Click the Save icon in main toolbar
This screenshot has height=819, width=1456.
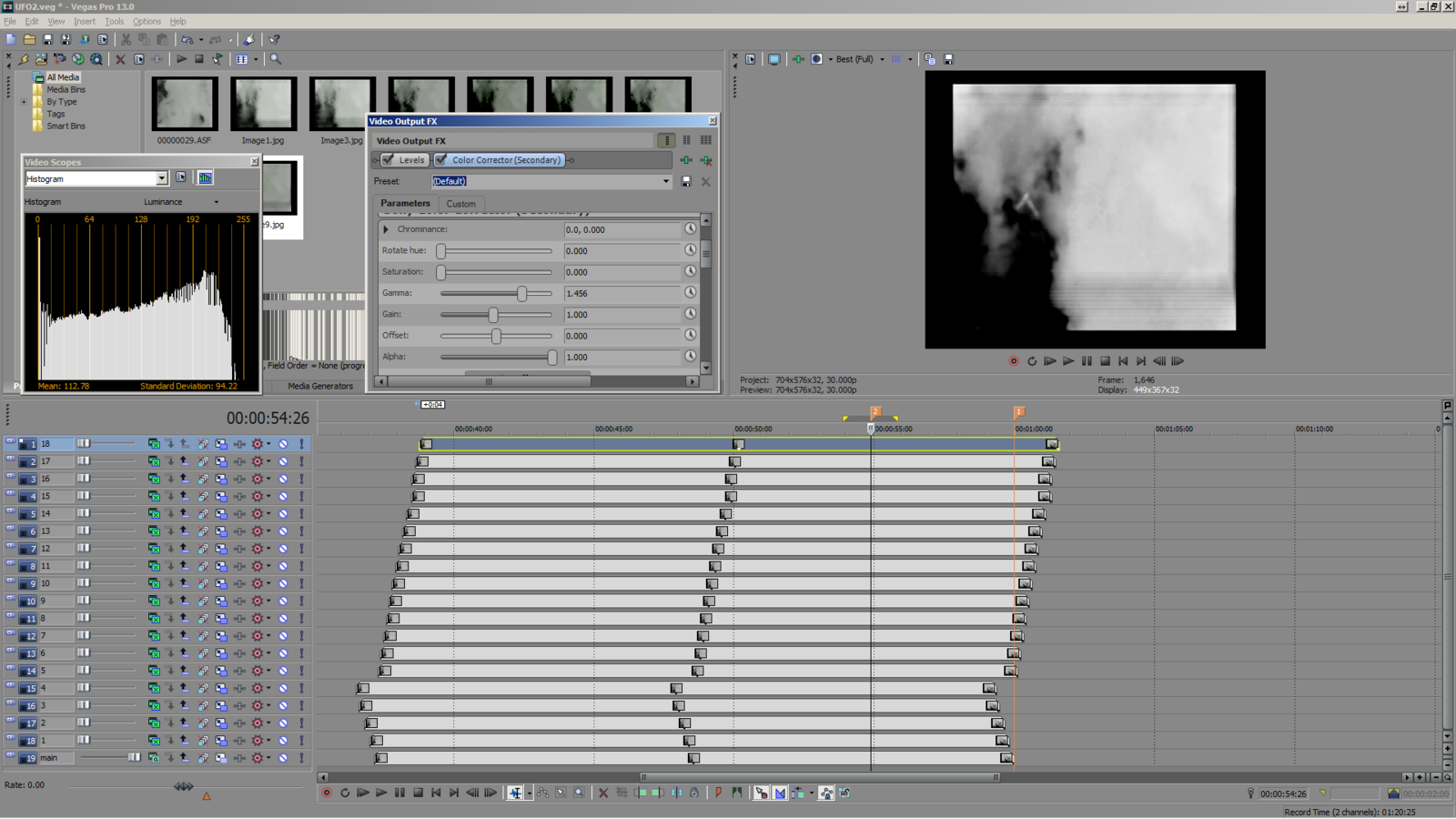[x=47, y=40]
